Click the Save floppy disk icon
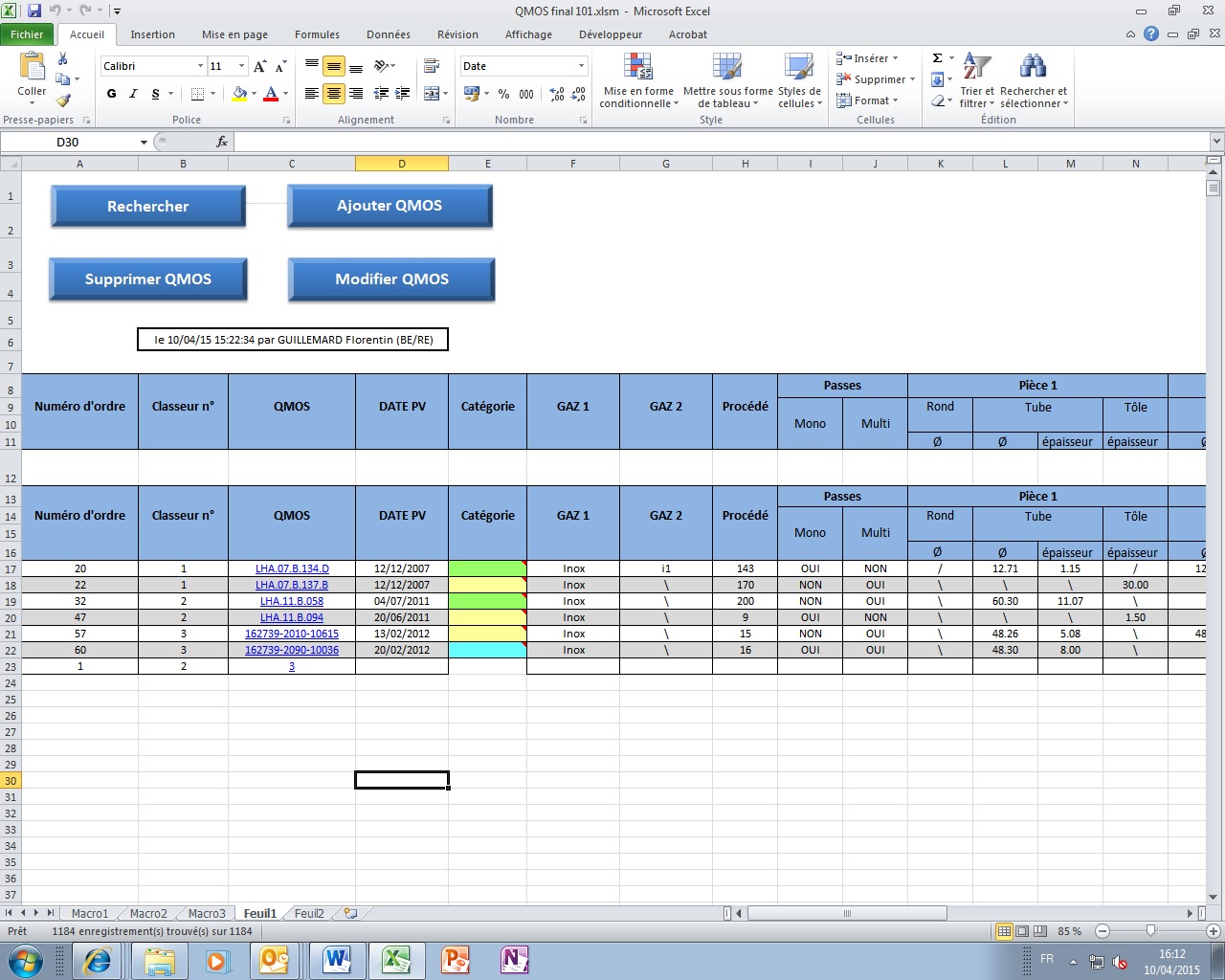Image resolution: width=1225 pixels, height=980 pixels. [34, 11]
